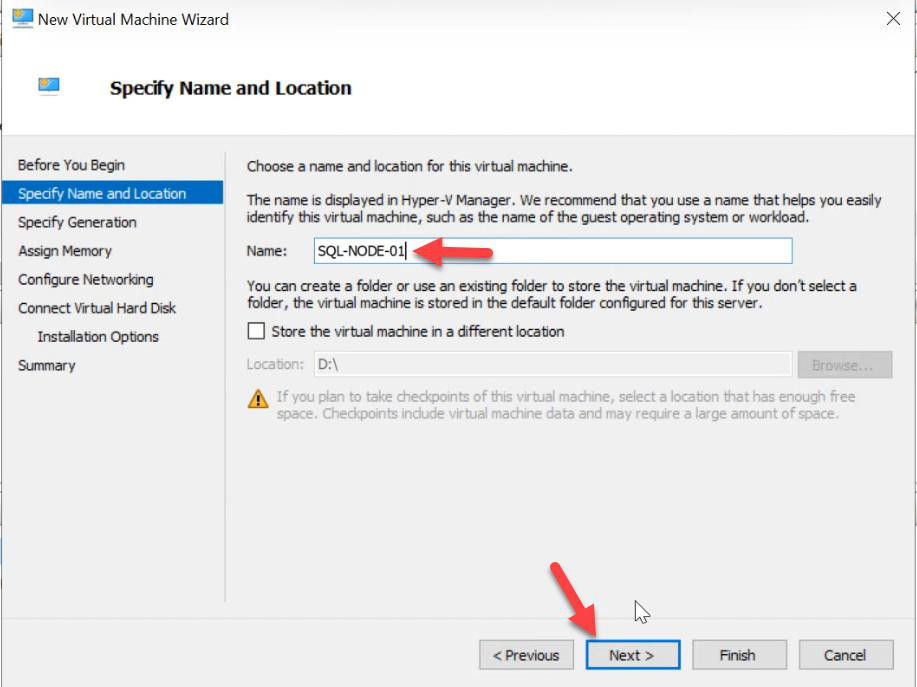Click the Next button
The width and height of the screenshot is (917, 687).
coord(633,655)
